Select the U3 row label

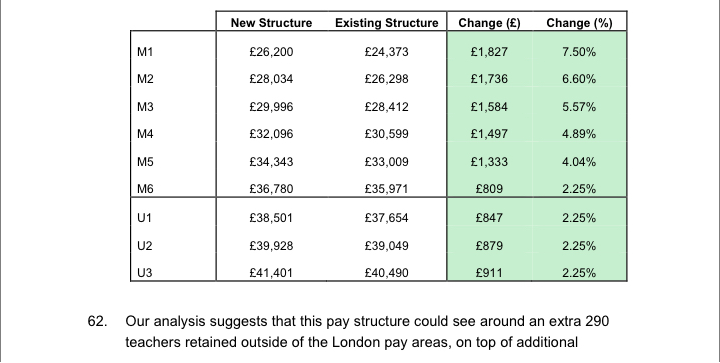[x=145, y=273]
